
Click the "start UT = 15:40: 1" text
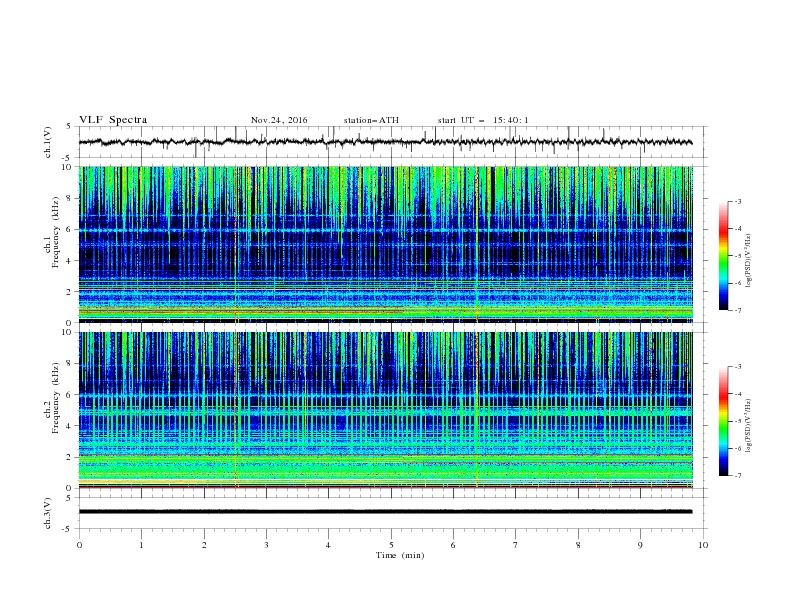click(483, 120)
